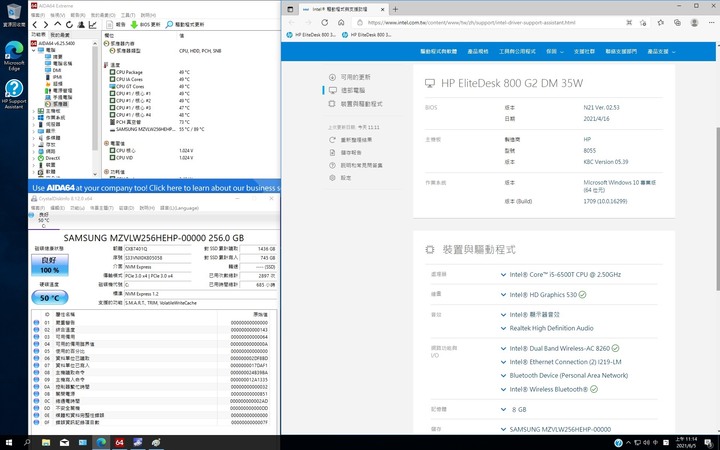Go up one level in AIDA64 toolbar
720x450 pixels.
(57, 24)
